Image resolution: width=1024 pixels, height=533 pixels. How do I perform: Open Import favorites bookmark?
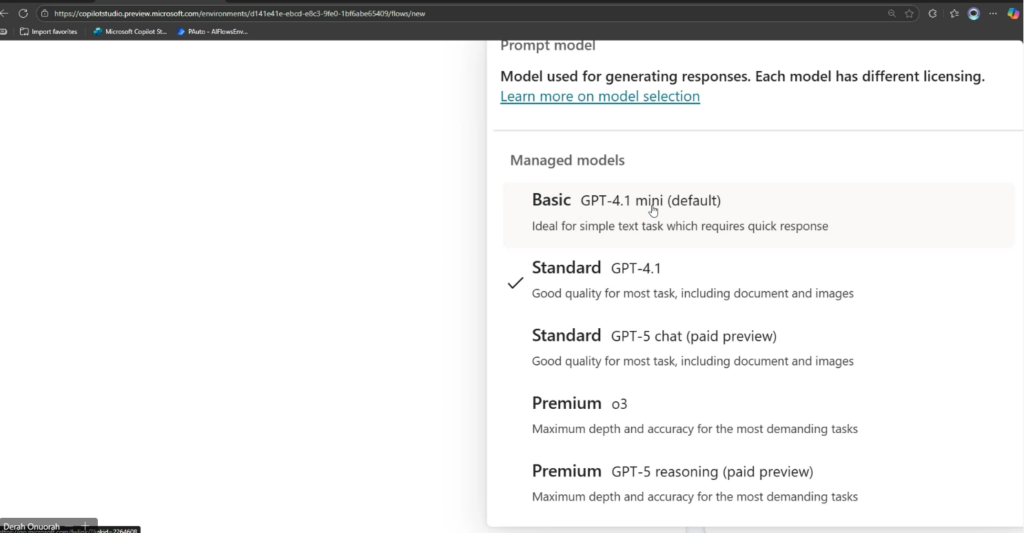[48, 32]
